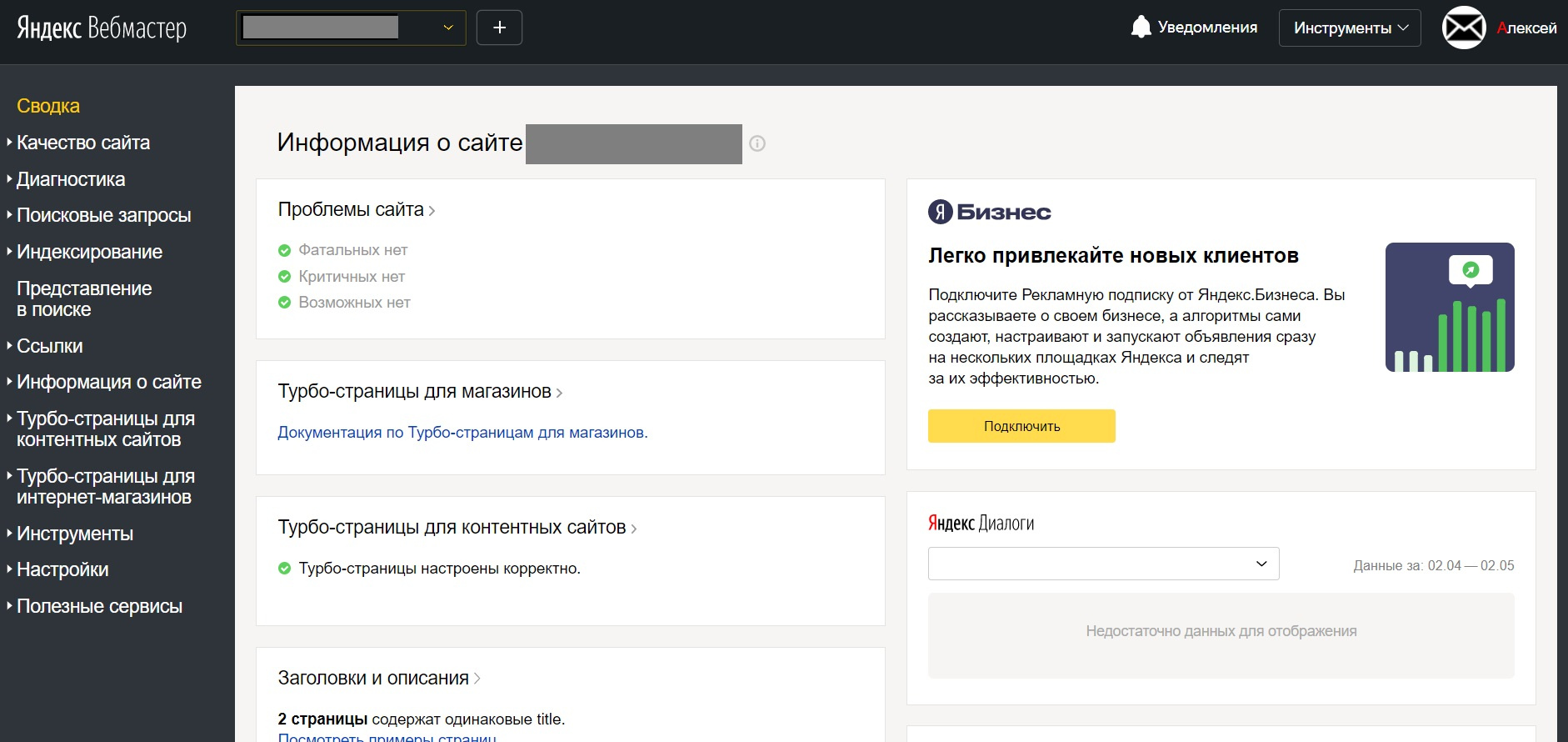1568x742 pixels.
Task: Select Сводка in the sidebar
Action: 48,106
